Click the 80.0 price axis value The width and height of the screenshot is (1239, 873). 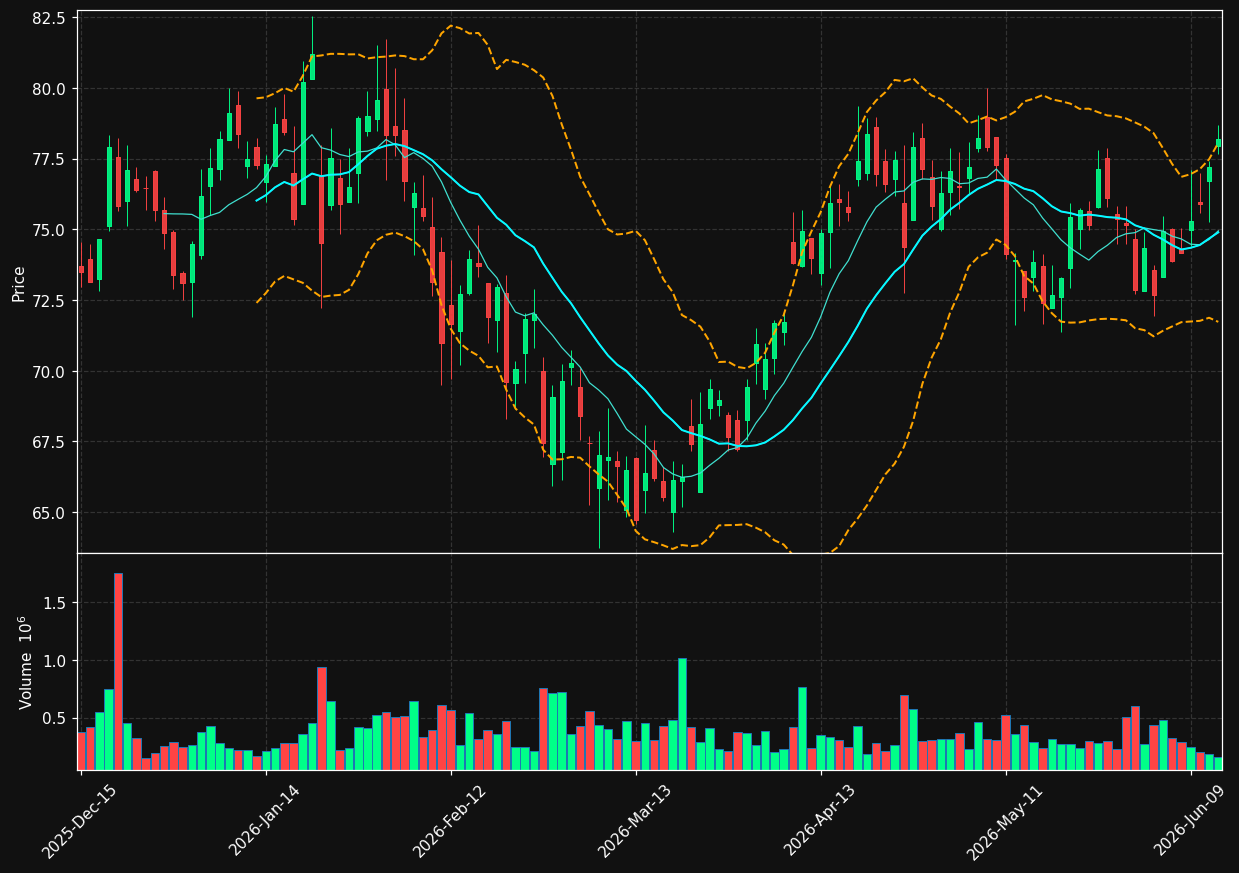[50, 89]
